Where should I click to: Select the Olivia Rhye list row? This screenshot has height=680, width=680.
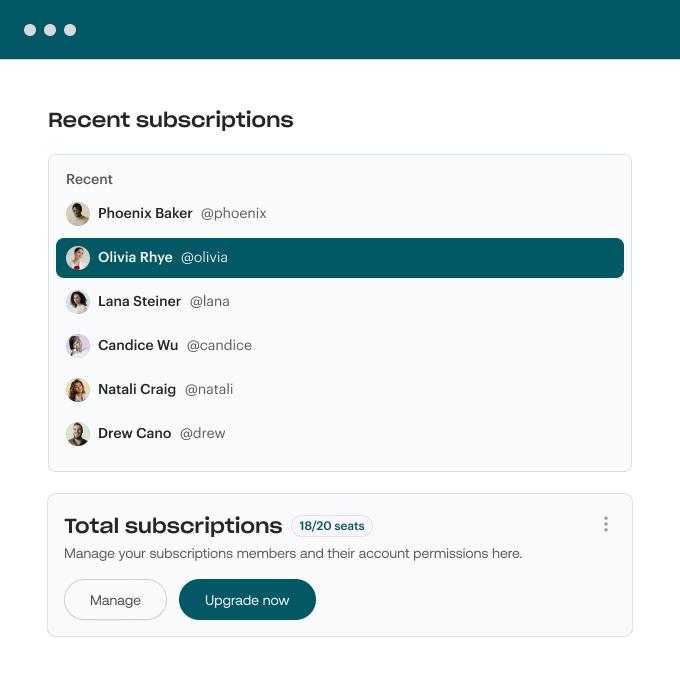tap(340, 258)
